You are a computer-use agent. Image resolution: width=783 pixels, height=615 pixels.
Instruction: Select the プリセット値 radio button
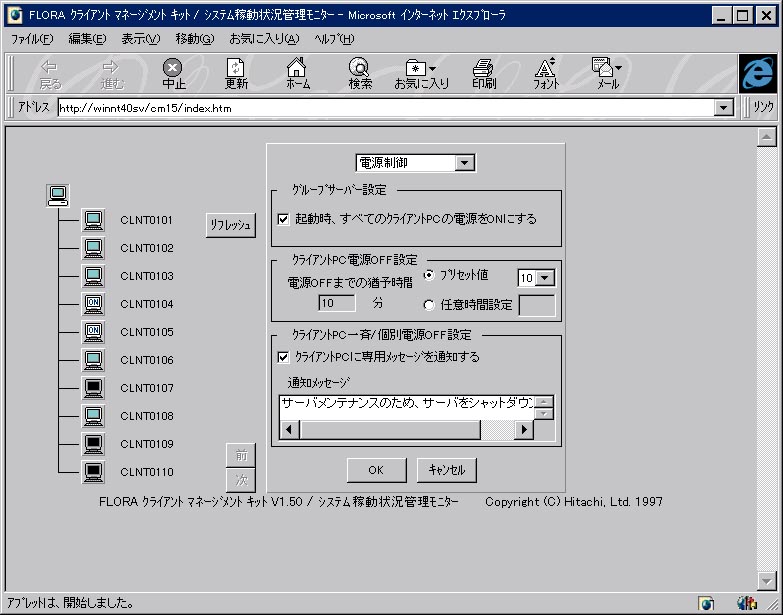pyautogui.click(x=429, y=276)
